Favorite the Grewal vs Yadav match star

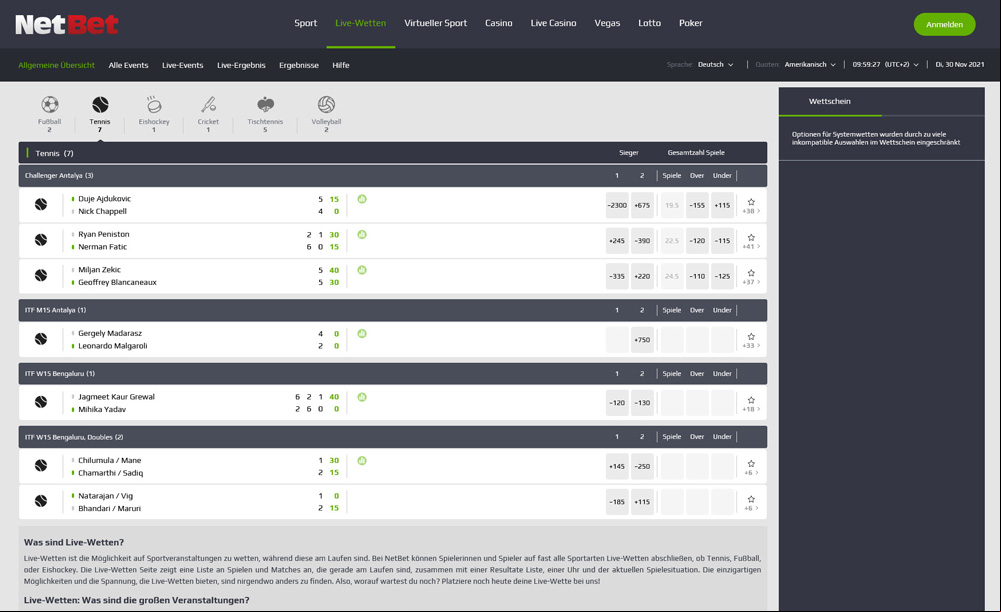coord(751,400)
